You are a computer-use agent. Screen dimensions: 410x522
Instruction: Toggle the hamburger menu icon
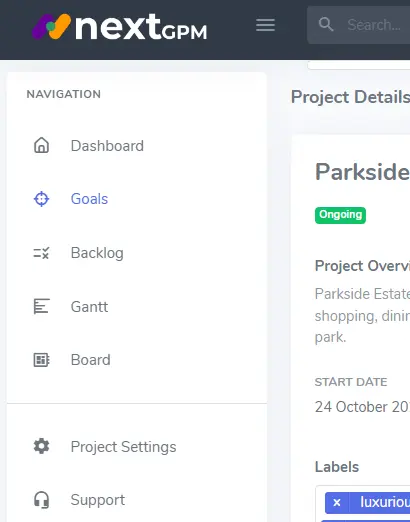pos(265,25)
